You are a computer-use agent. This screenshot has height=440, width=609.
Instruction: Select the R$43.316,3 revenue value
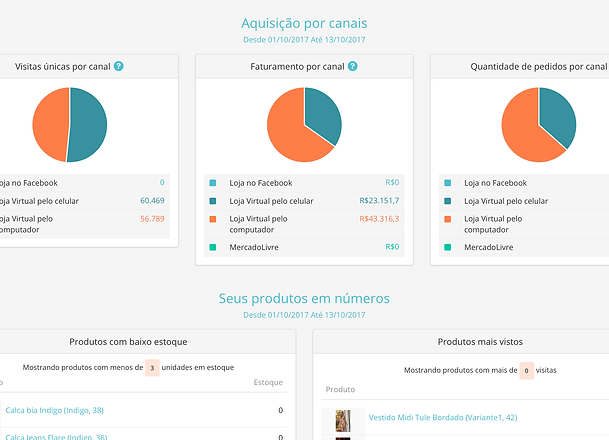click(x=379, y=219)
